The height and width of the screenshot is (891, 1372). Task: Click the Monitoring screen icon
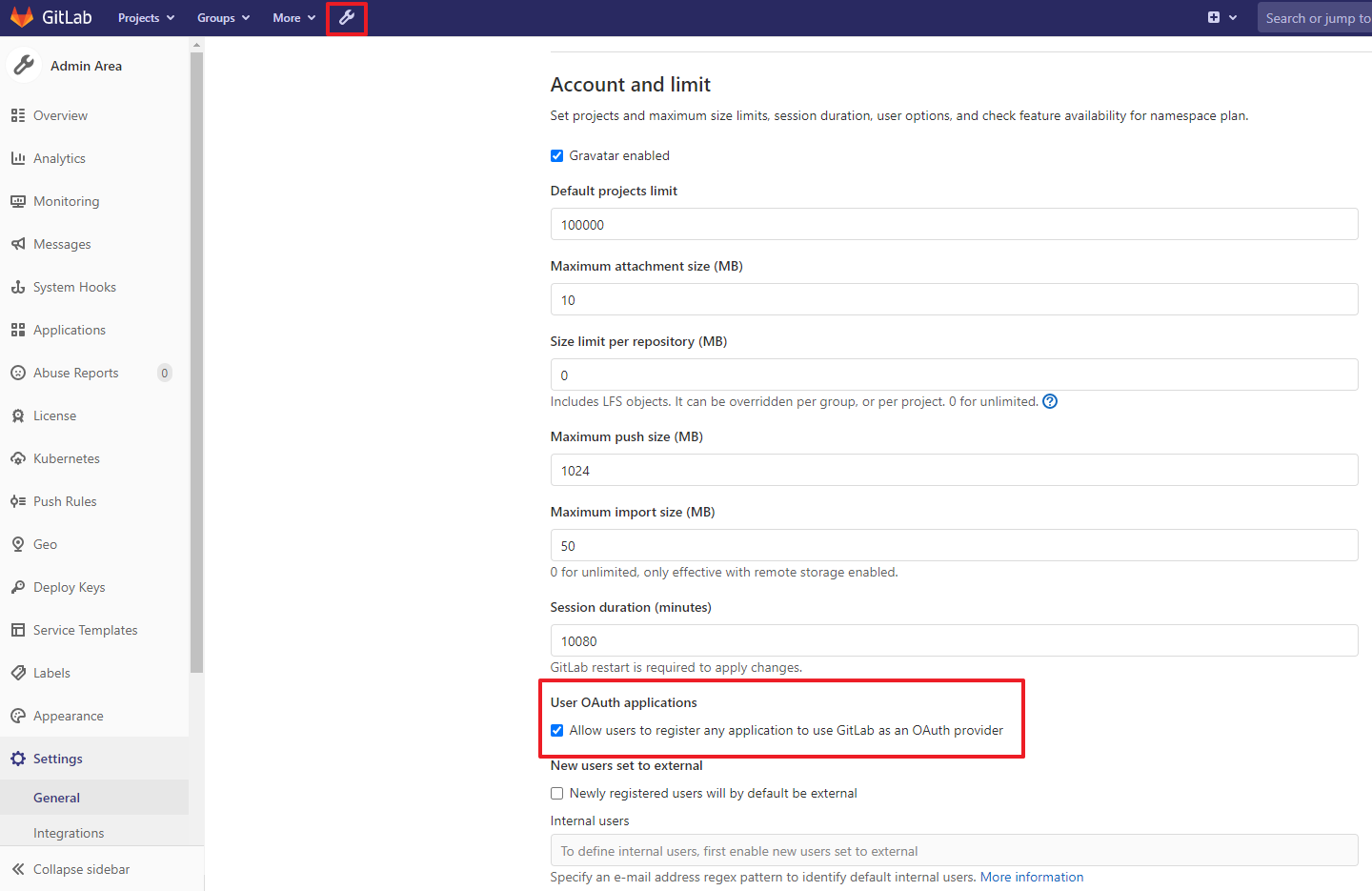[x=18, y=201]
